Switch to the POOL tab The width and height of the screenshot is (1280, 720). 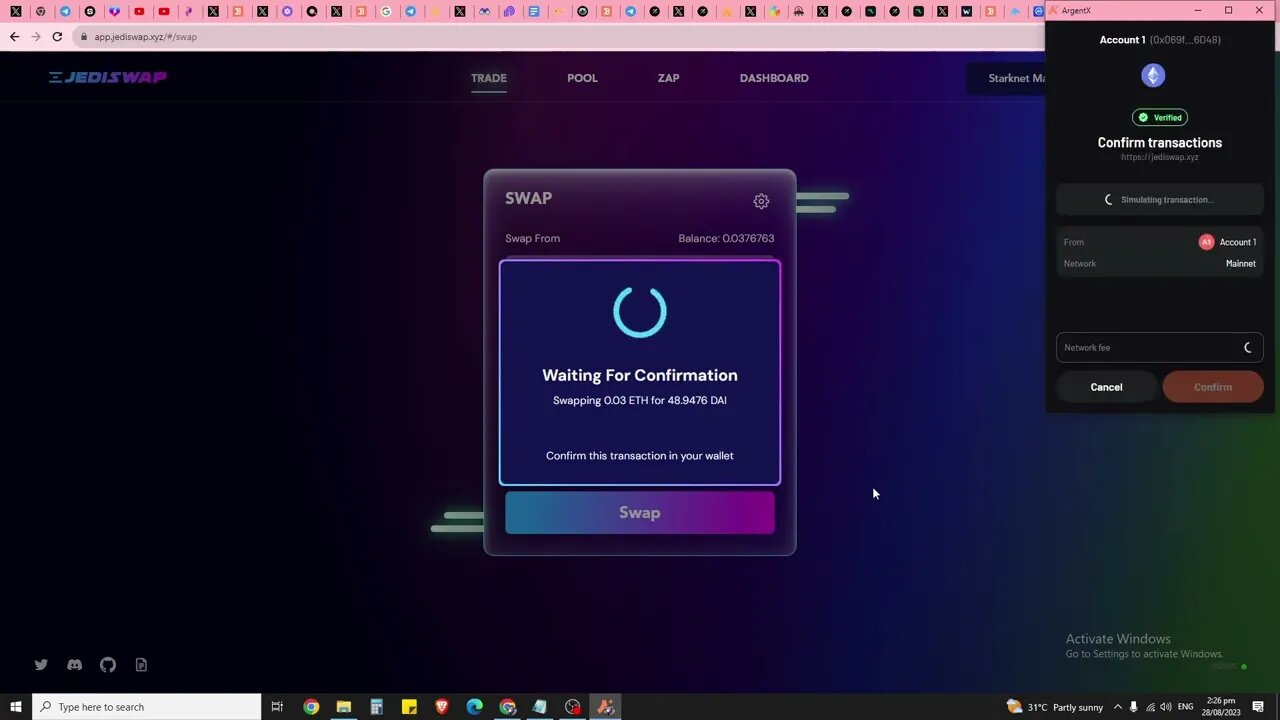tap(582, 78)
